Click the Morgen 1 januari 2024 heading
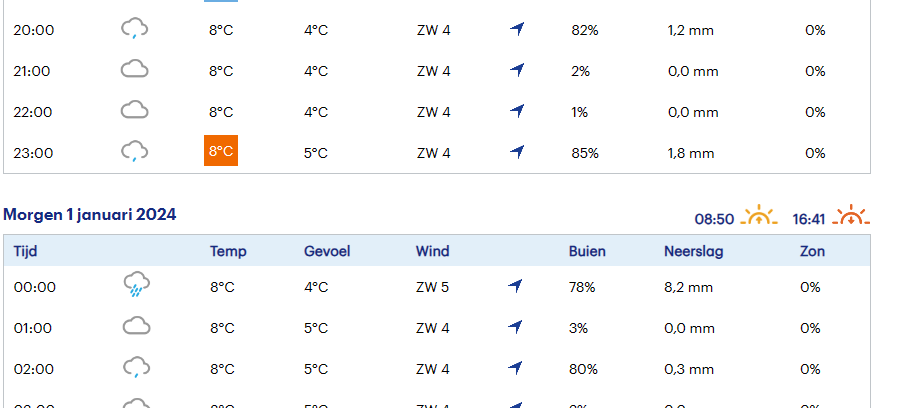Image resolution: width=897 pixels, height=408 pixels. coord(90,215)
